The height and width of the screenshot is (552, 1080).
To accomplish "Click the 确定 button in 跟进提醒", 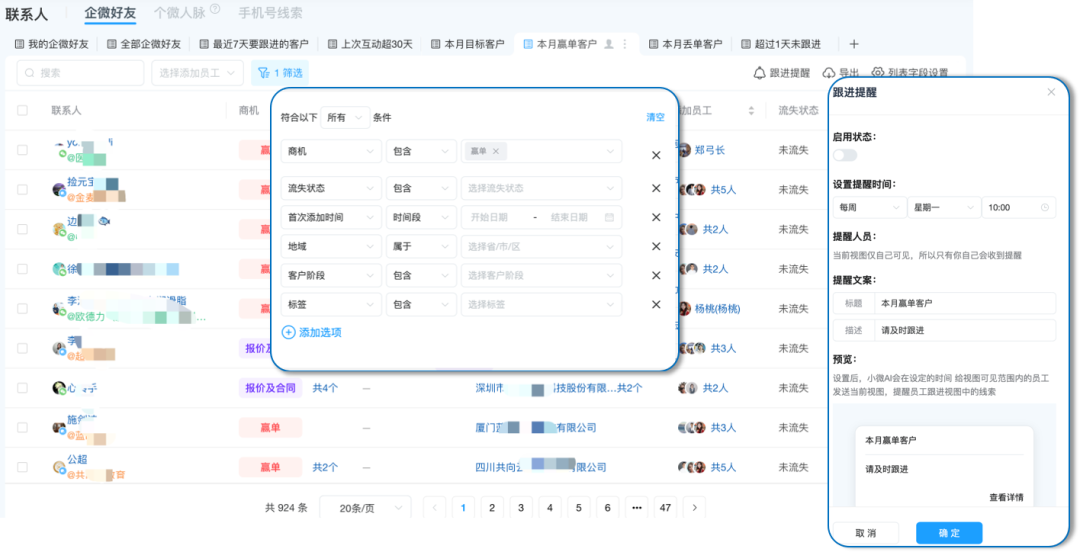I will [949, 533].
